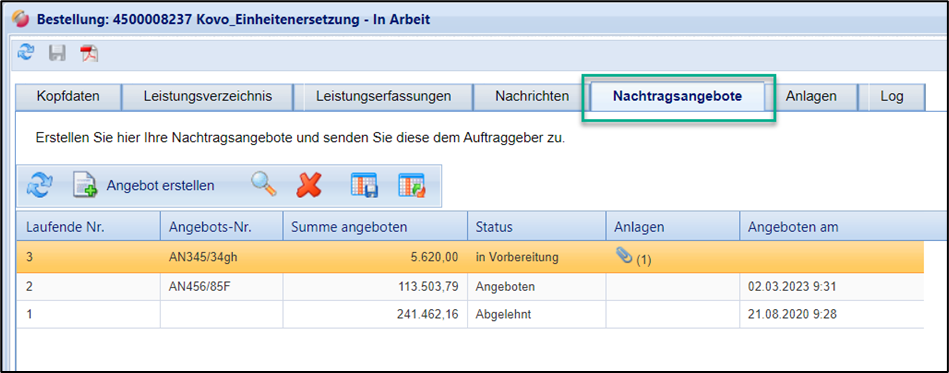Go to the Leistungserfassungen tab

[x=384, y=96]
